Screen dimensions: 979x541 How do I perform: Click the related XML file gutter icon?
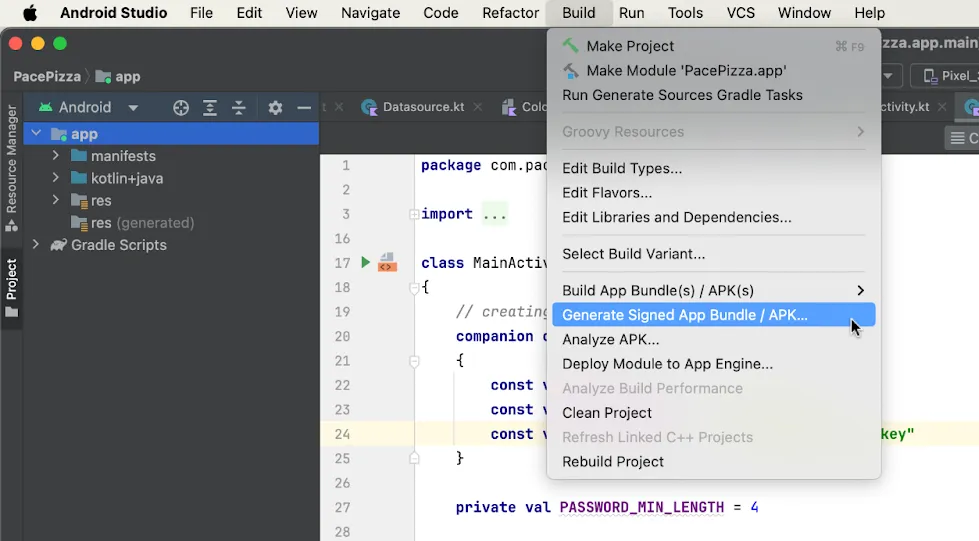point(387,262)
